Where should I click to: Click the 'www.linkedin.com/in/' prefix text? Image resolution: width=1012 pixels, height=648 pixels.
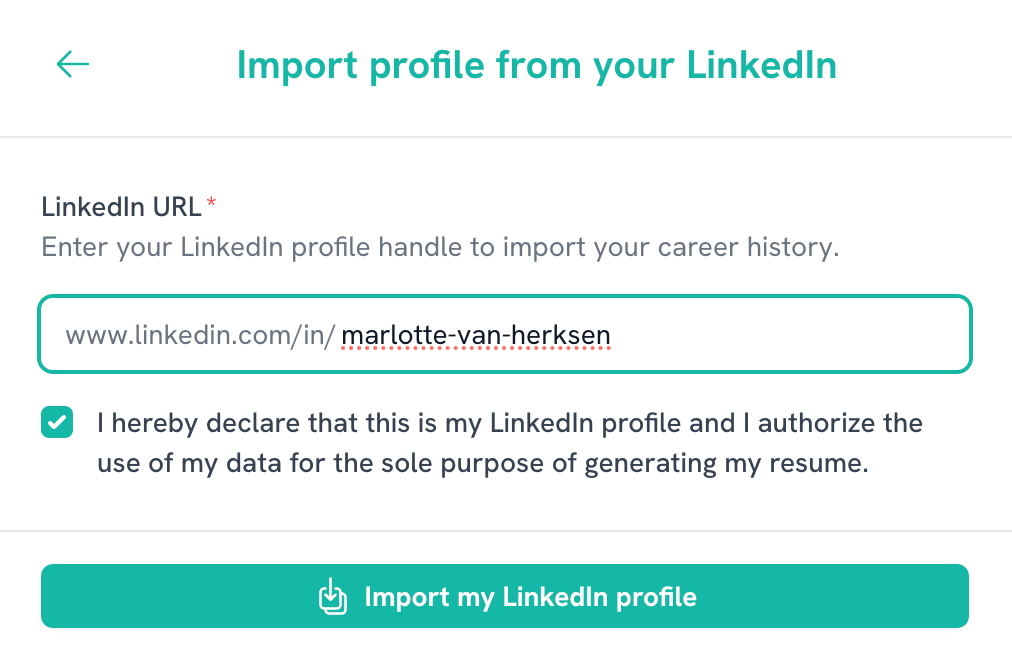[200, 333]
